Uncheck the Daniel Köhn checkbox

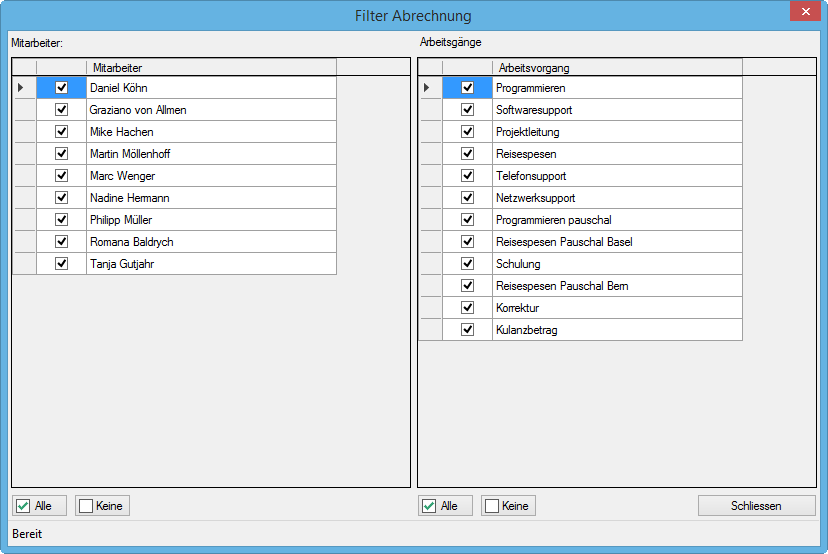(x=61, y=88)
